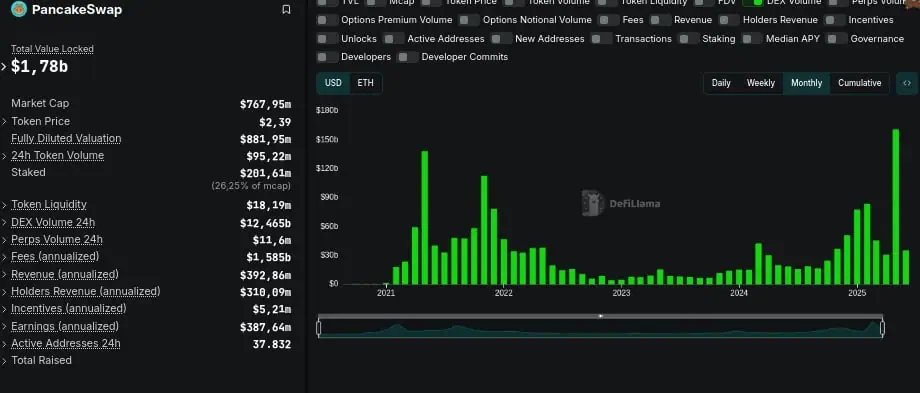Expand the Total Value Locked breakdown arrow
Image resolution: width=920 pixels, height=393 pixels.
click(4, 67)
